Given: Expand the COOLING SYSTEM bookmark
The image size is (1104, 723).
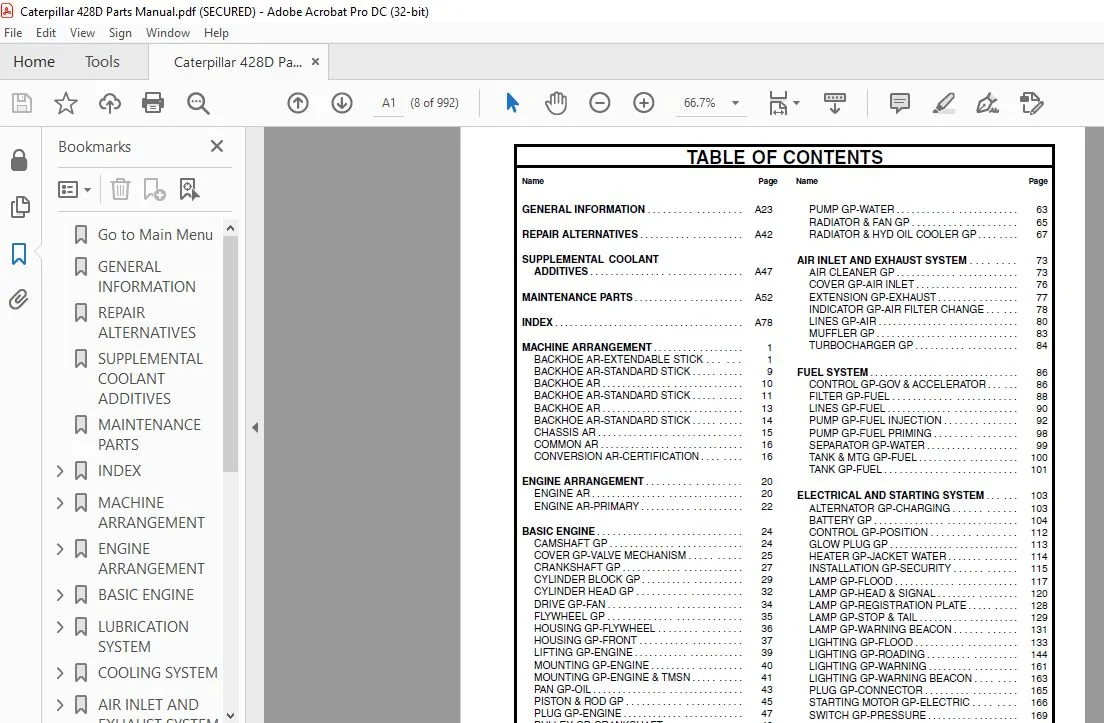Looking at the screenshot, I should coord(60,673).
